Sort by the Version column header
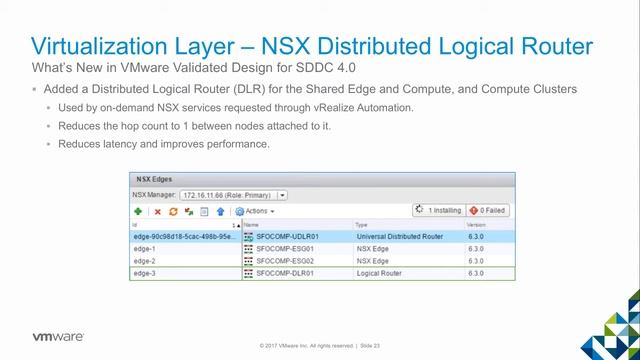Screen dimensions: 640x360 point(490,225)
